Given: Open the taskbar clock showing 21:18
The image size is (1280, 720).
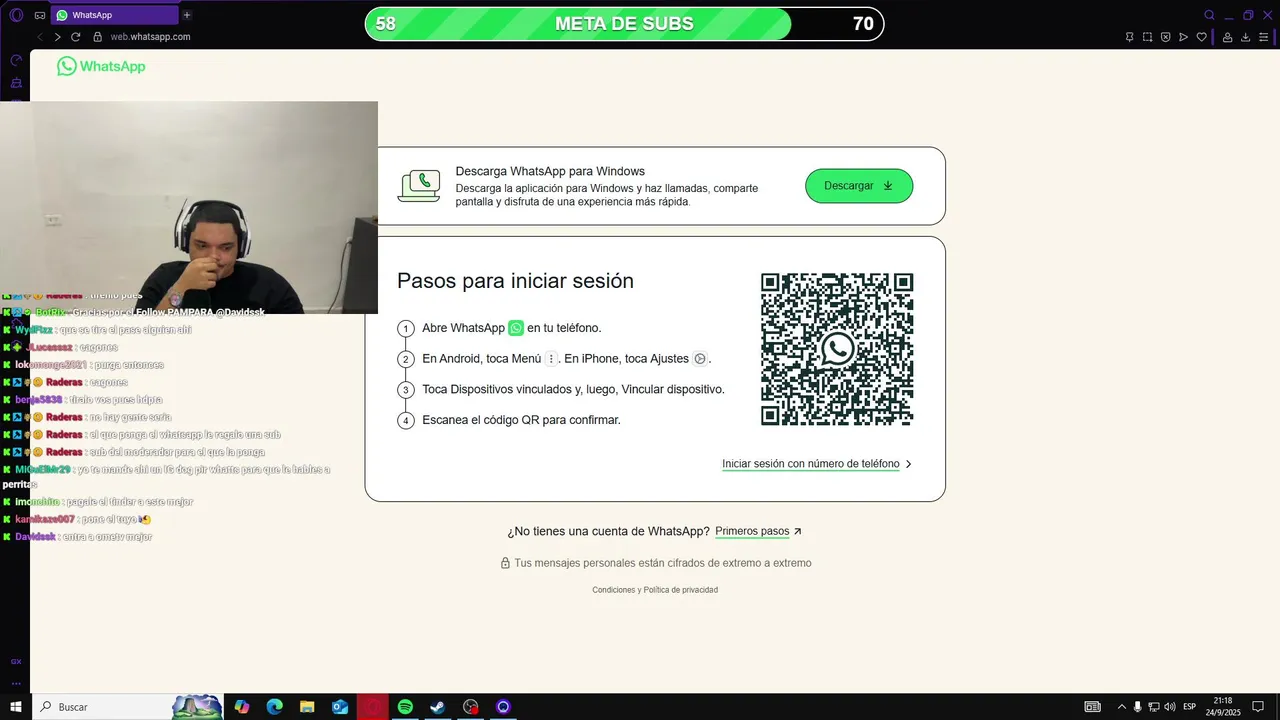Looking at the screenshot, I should [x=1223, y=707].
